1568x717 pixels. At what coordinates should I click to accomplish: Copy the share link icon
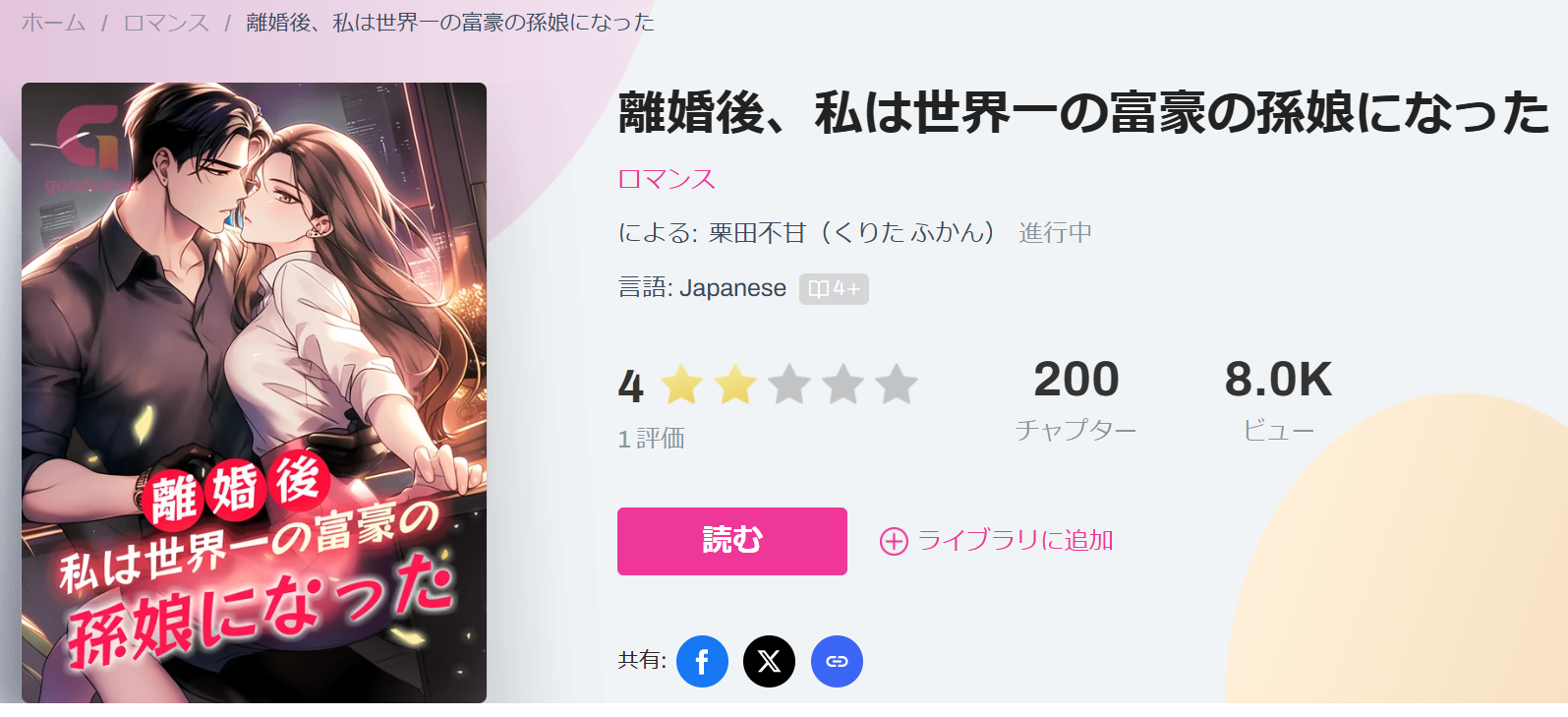(837, 661)
